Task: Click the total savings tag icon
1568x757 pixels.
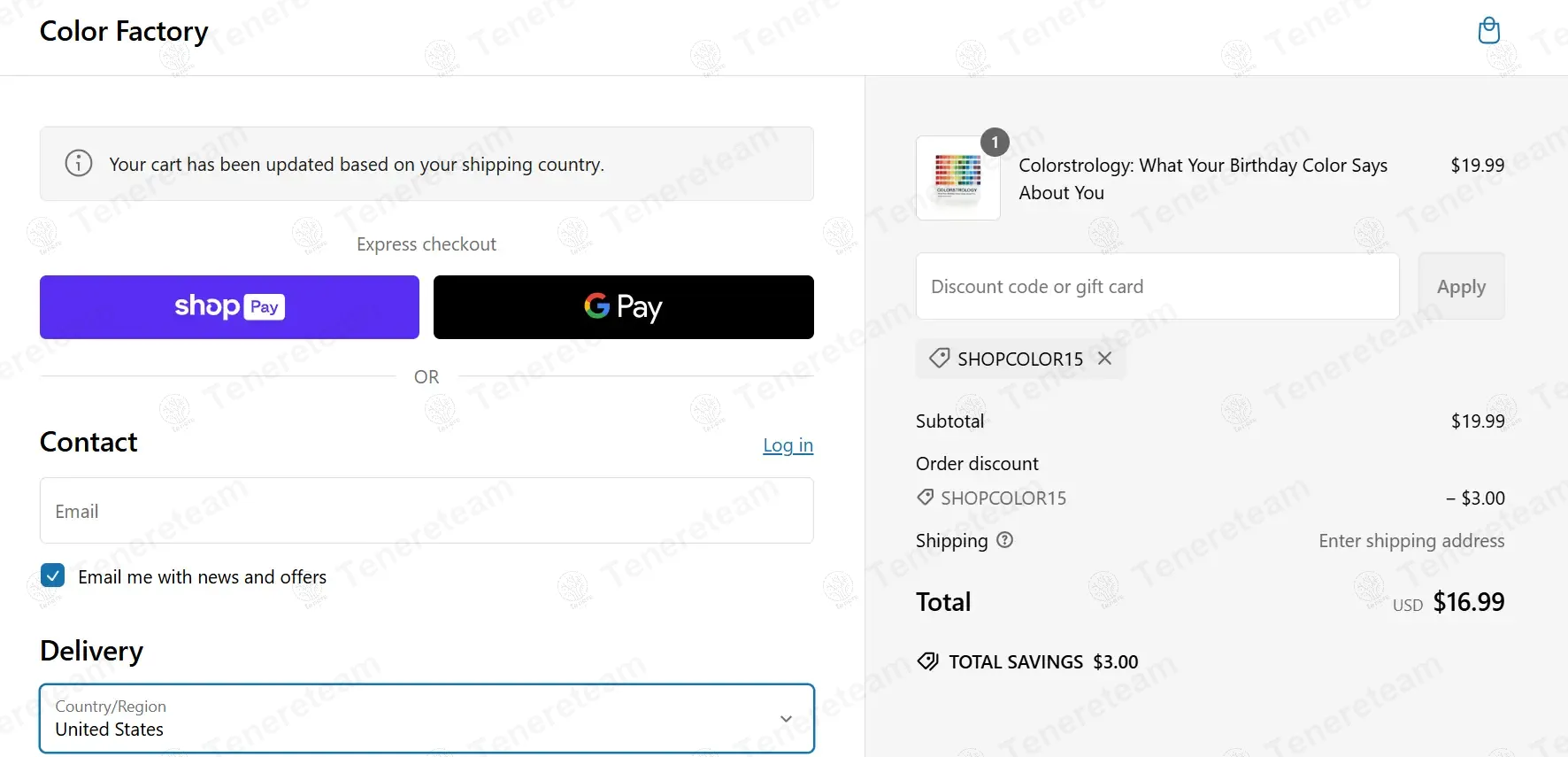Action: [x=927, y=661]
